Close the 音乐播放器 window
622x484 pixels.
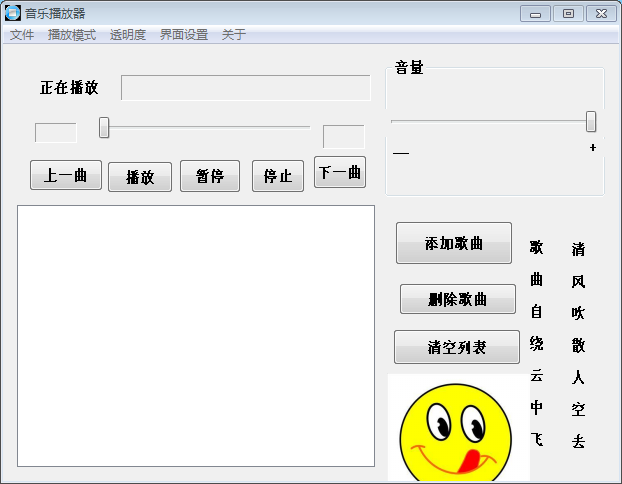point(601,14)
